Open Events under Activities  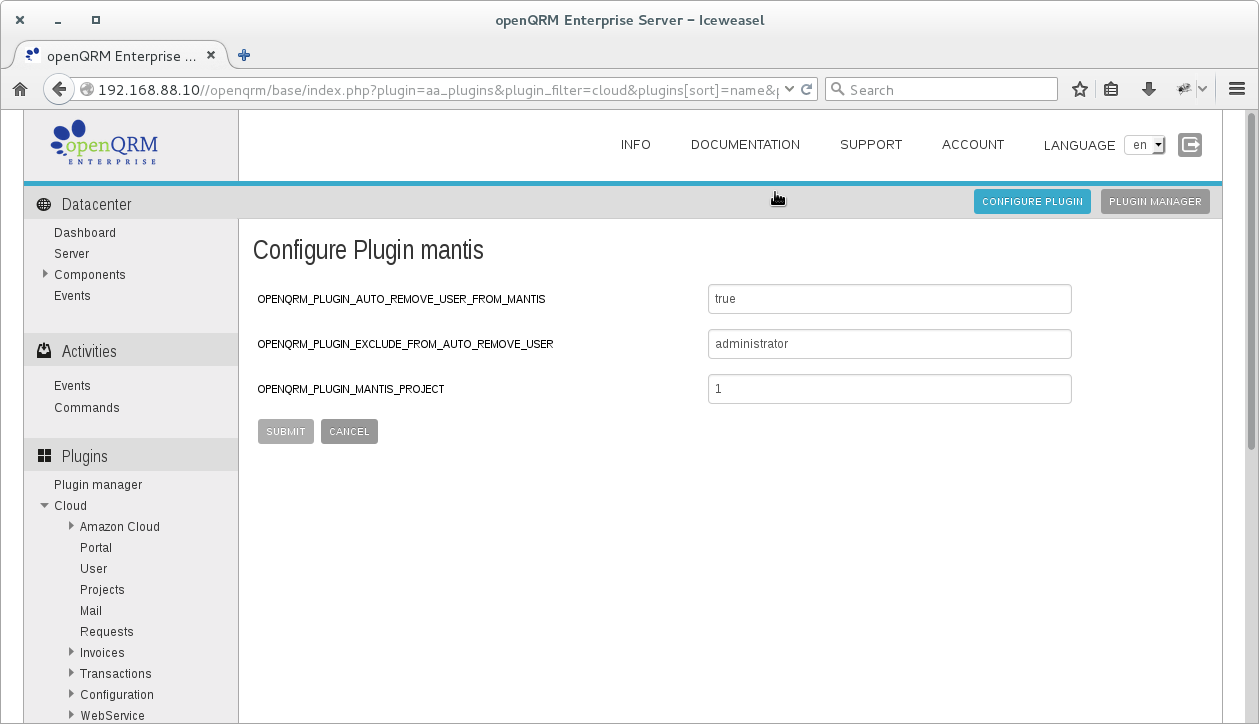click(x=72, y=386)
